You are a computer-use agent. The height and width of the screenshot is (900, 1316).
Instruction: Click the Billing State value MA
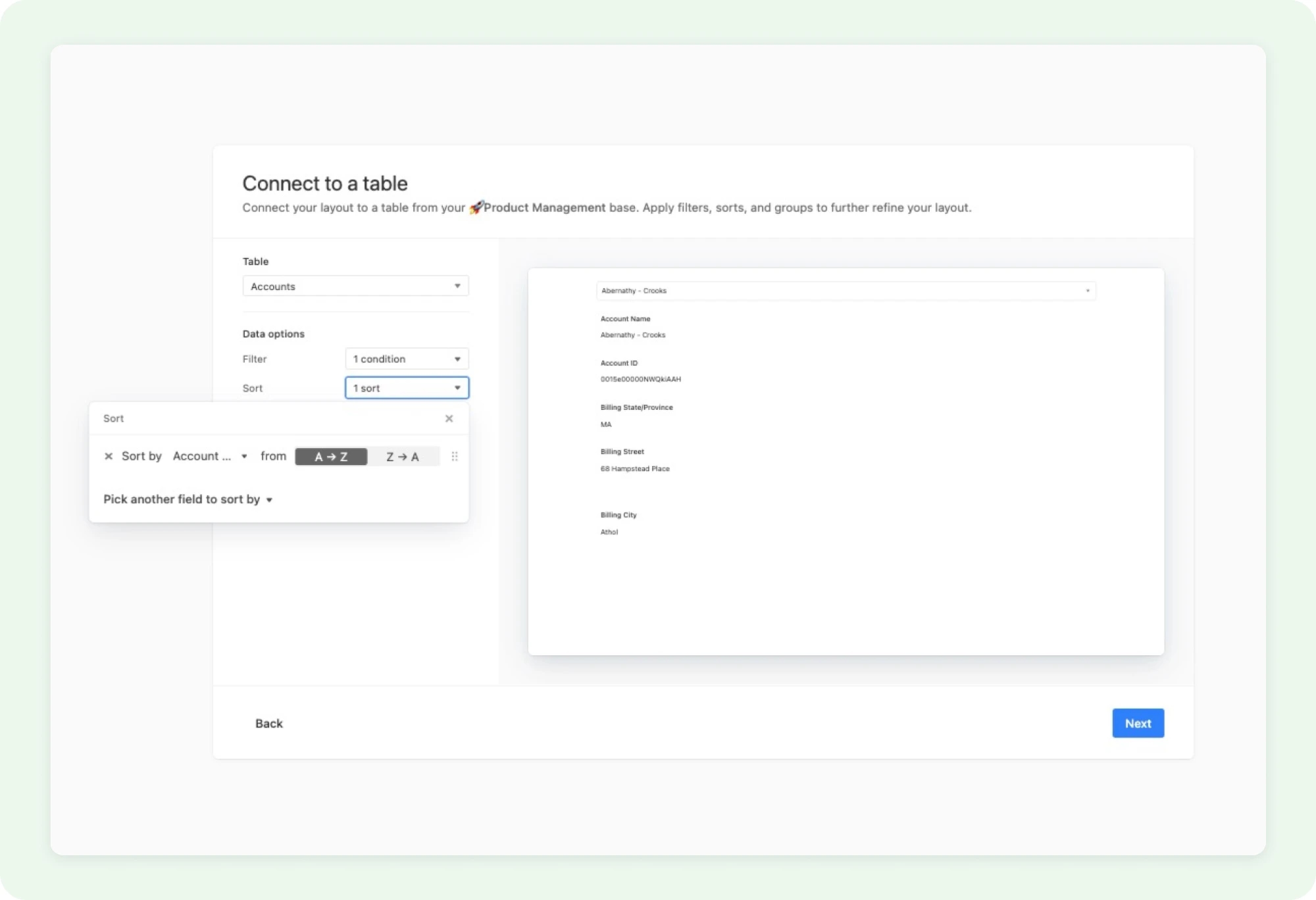coord(605,424)
